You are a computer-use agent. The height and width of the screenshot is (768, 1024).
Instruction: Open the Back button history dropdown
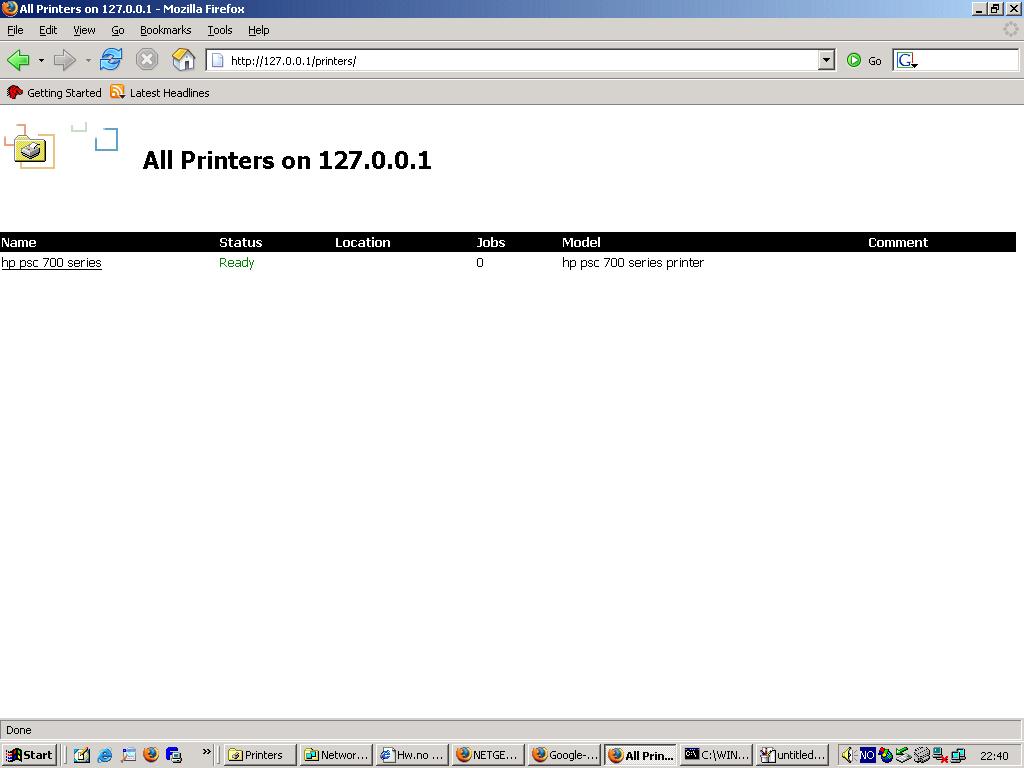tap(41, 61)
